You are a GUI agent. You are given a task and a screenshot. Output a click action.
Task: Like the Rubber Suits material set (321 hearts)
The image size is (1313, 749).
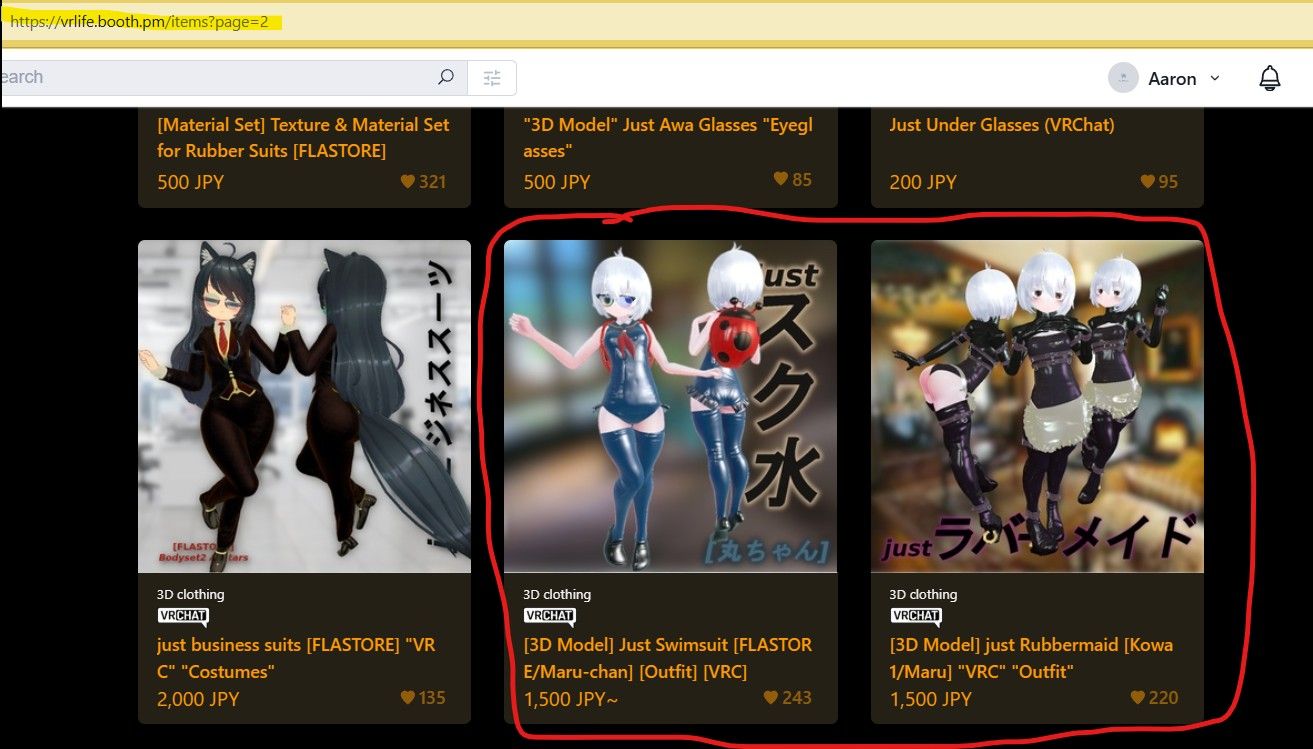click(x=408, y=182)
